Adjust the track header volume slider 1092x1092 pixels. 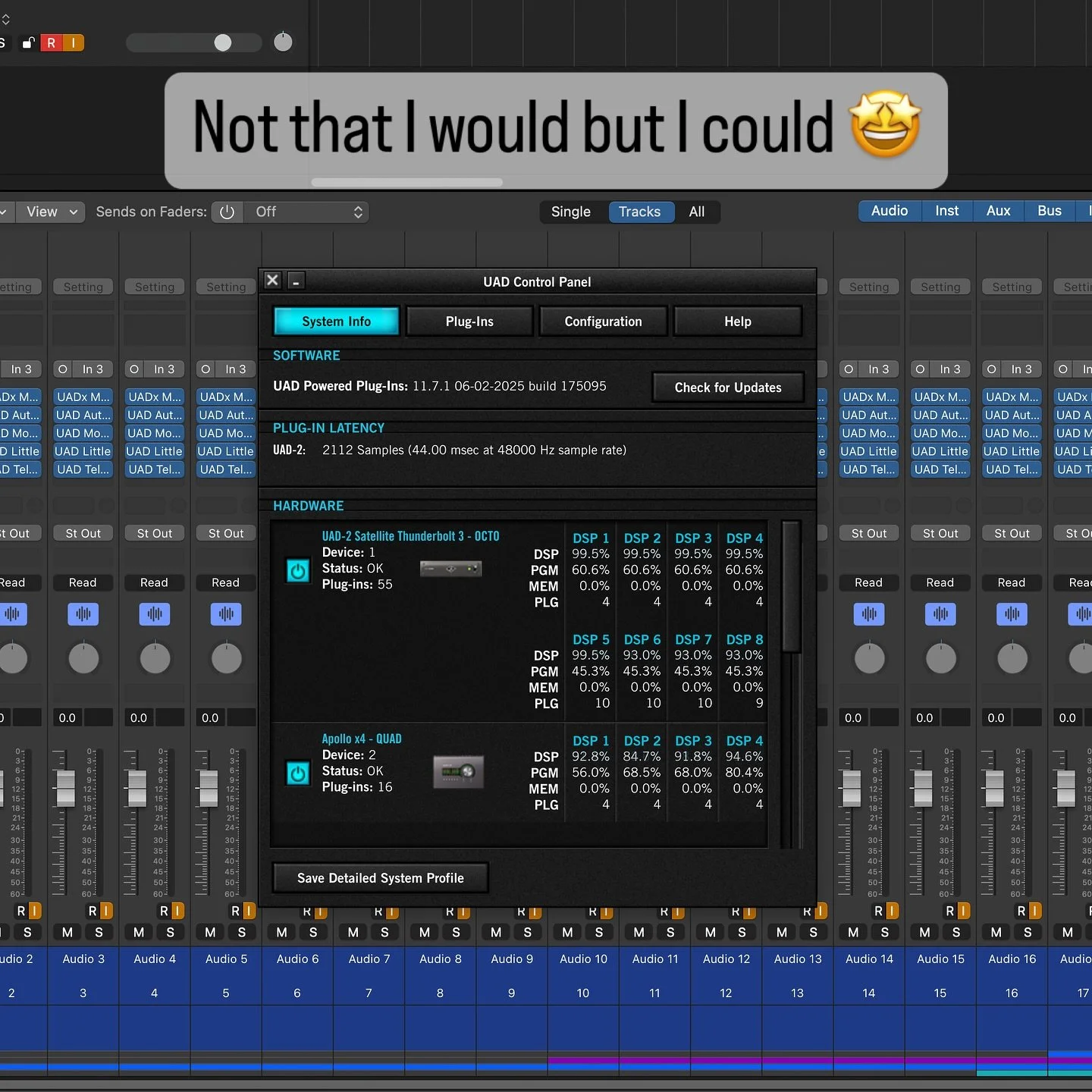[x=194, y=42]
